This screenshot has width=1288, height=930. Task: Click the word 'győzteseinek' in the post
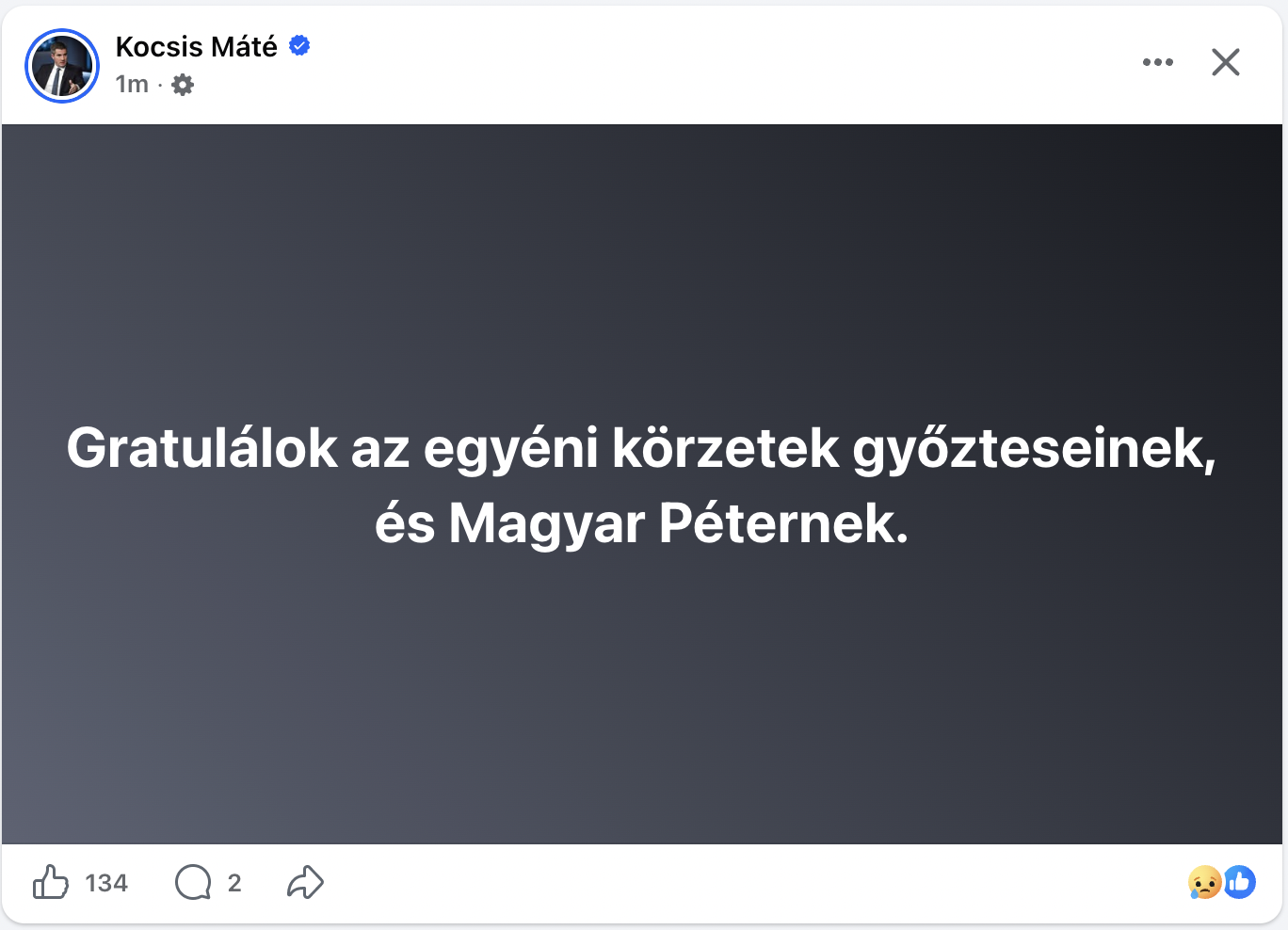pos(1033,448)
